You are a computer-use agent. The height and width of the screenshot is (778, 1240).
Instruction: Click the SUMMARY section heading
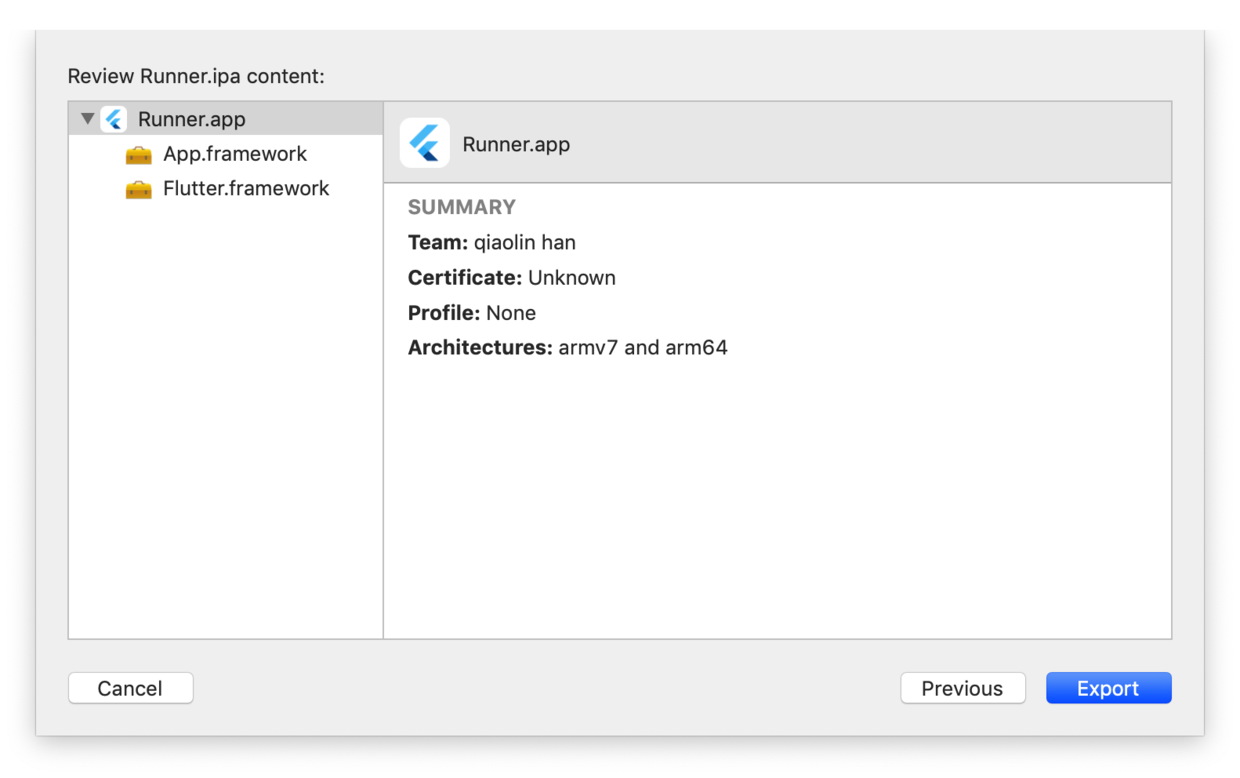coord(462,207)
